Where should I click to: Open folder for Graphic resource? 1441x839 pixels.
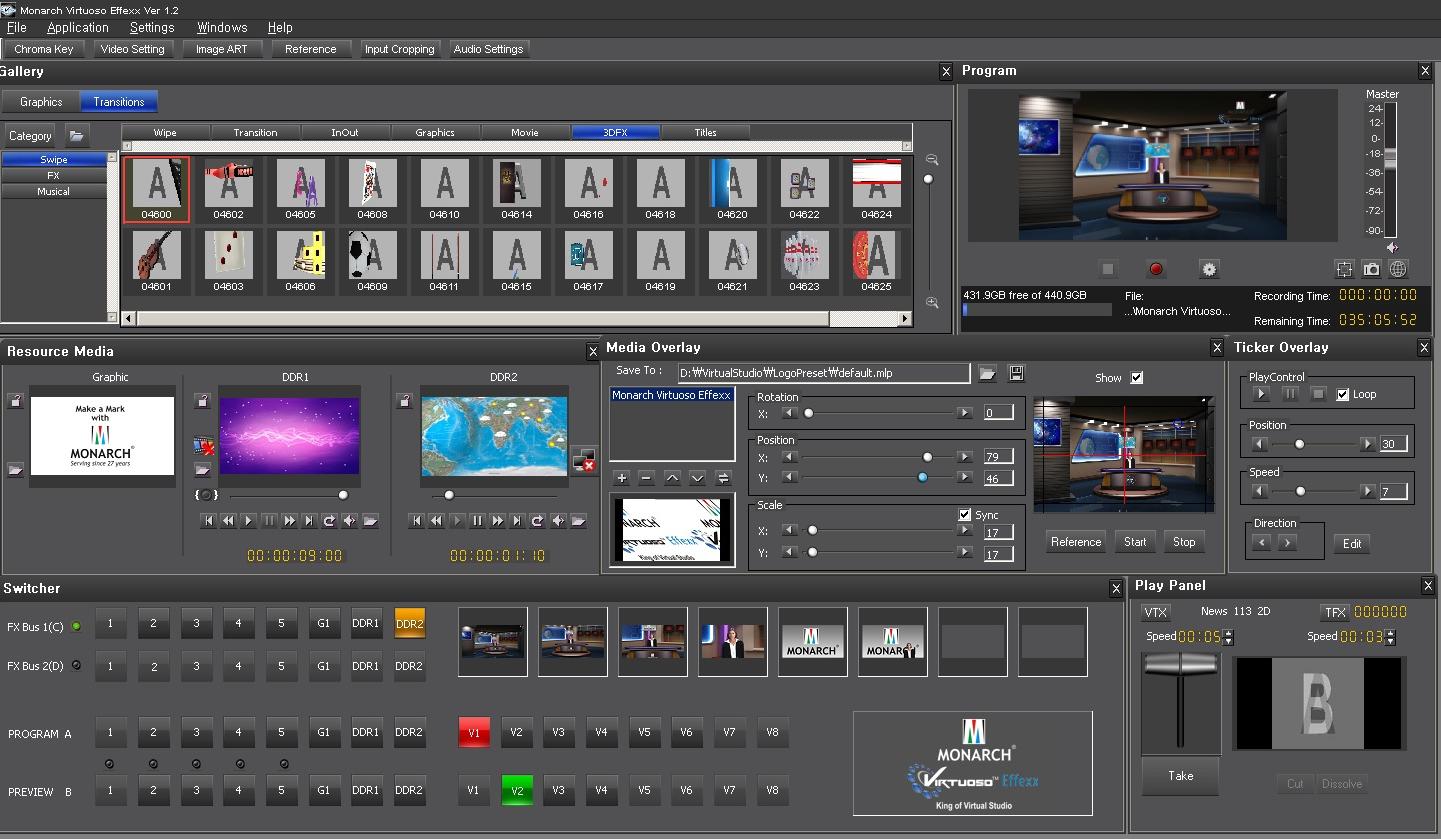[16, 469]
